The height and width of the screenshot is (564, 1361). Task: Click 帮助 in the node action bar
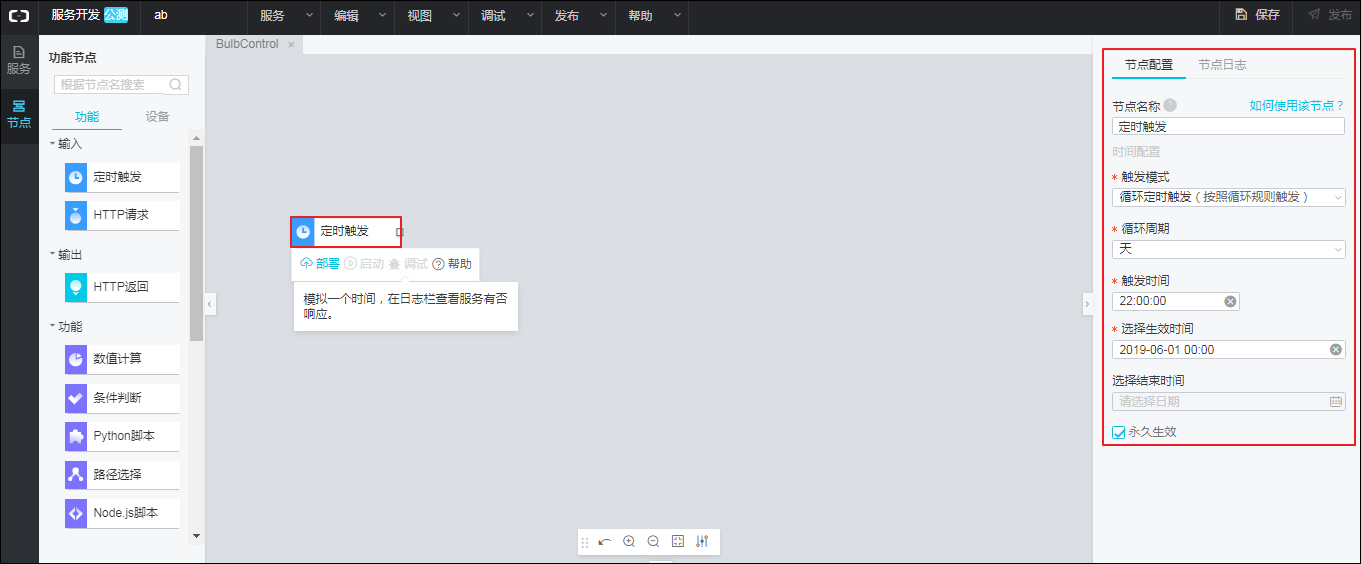point(452,264)
